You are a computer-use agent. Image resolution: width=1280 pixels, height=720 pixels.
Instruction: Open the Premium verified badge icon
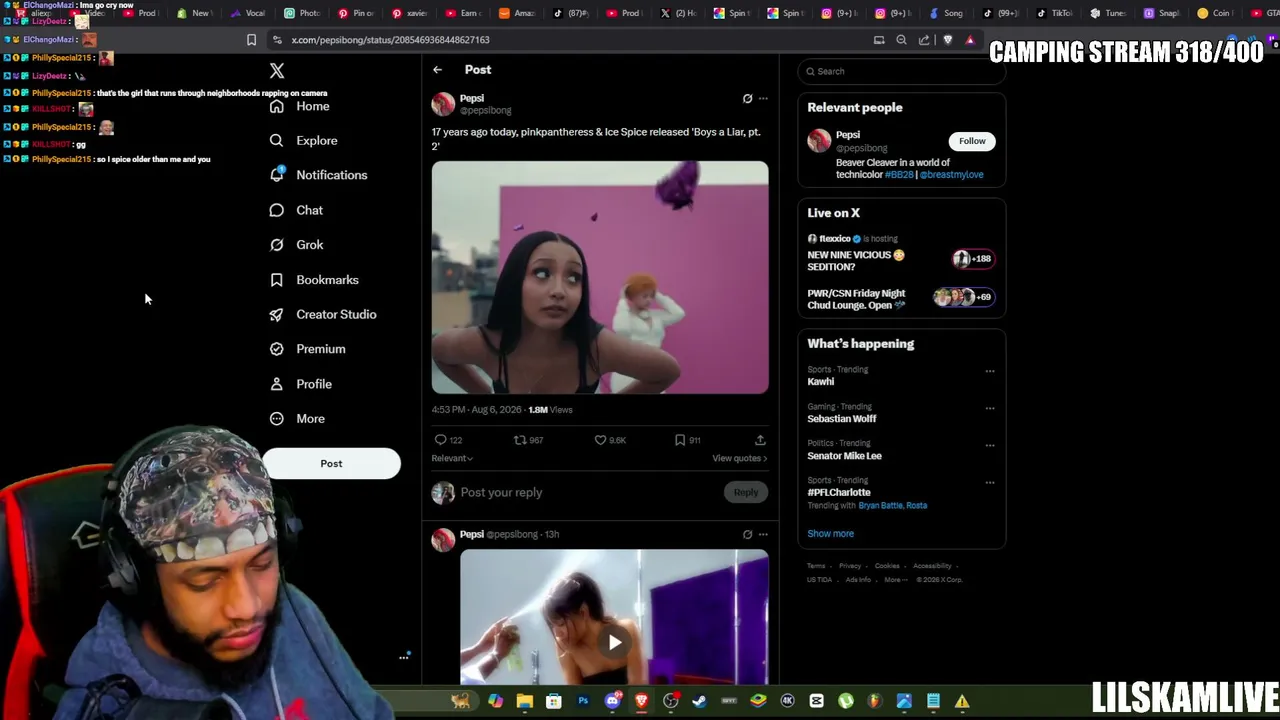[x=277, y=349]
